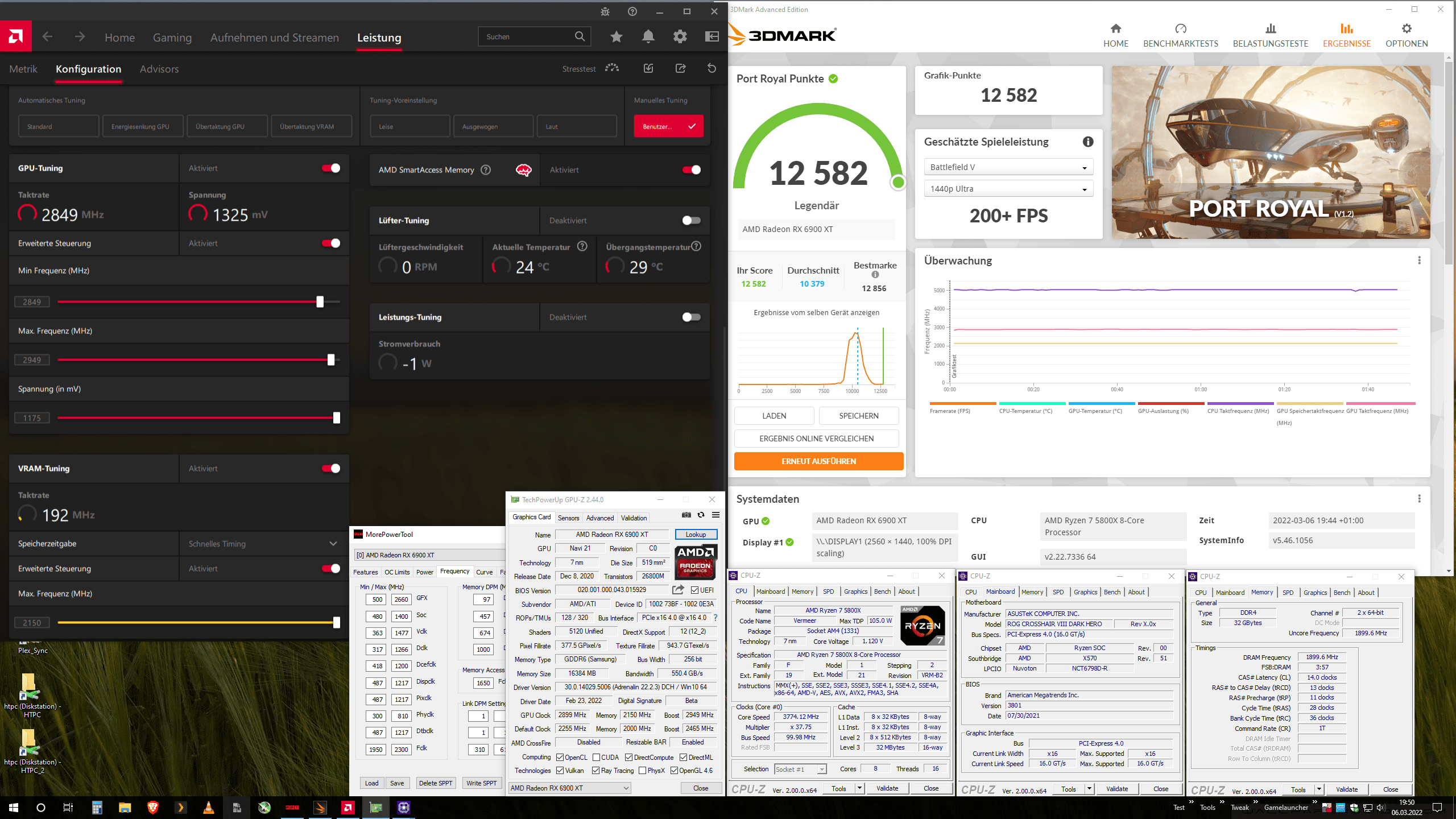Click the help question mark in AMD title bar
Screen dimensions: 1456x819
[x=632, y=11]
